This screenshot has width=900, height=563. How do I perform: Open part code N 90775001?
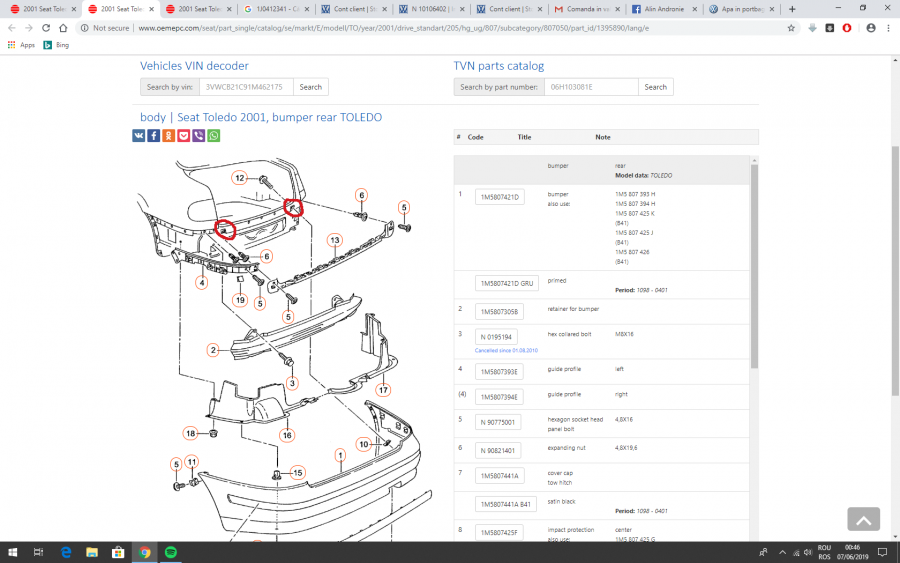tap(498, 422)
